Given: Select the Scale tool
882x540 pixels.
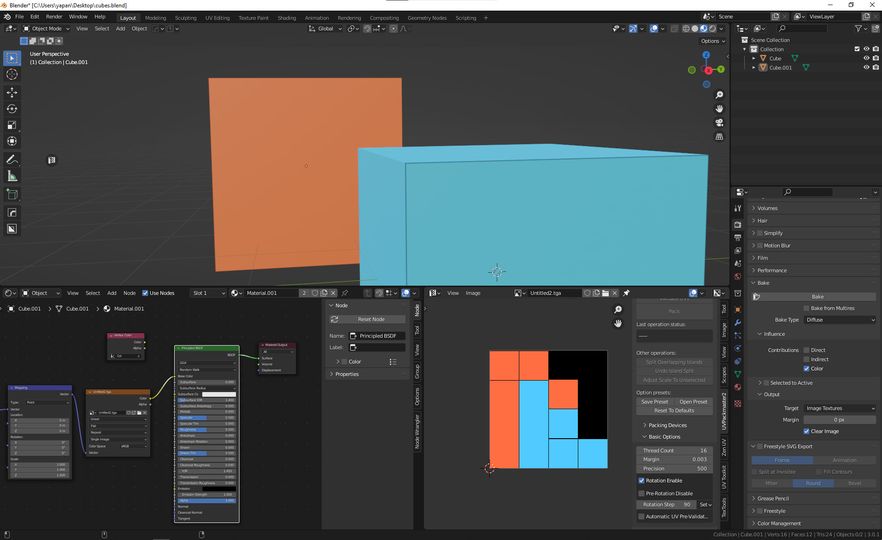Looking at the screenshot, I should (12, 125).
